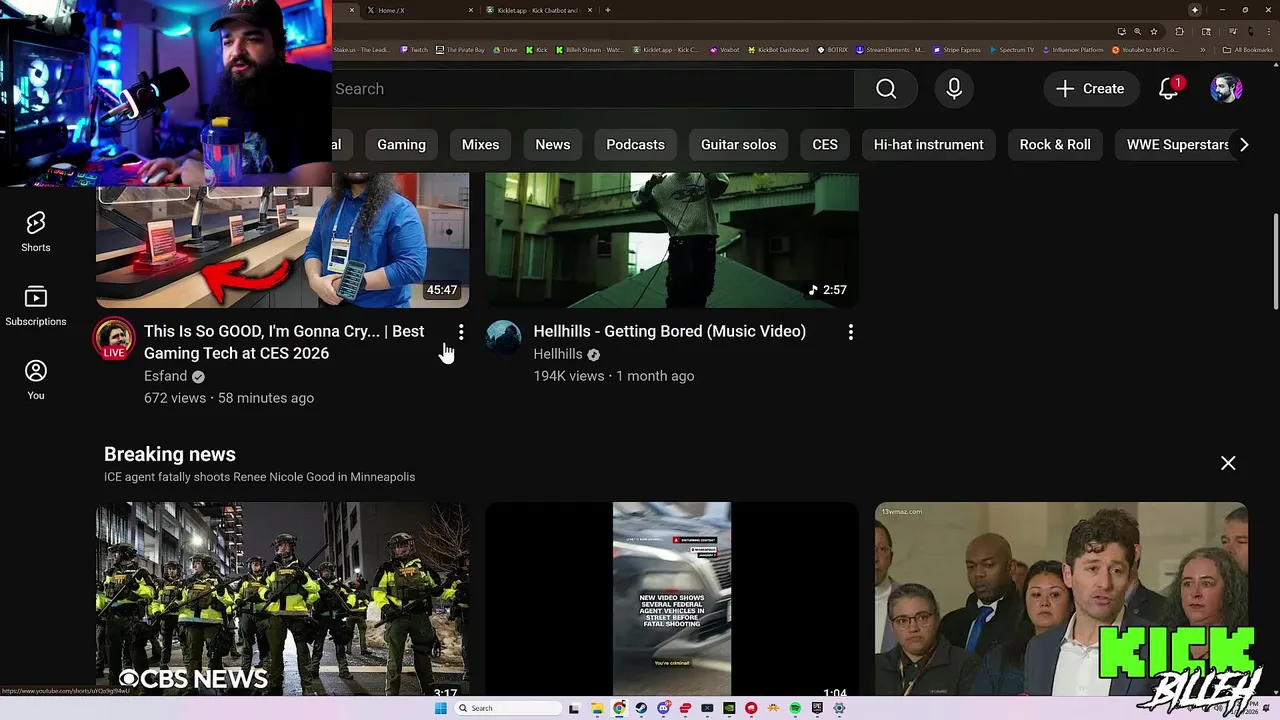
Task: Open the Windows Start menu
Action: (x=440, y=708)
